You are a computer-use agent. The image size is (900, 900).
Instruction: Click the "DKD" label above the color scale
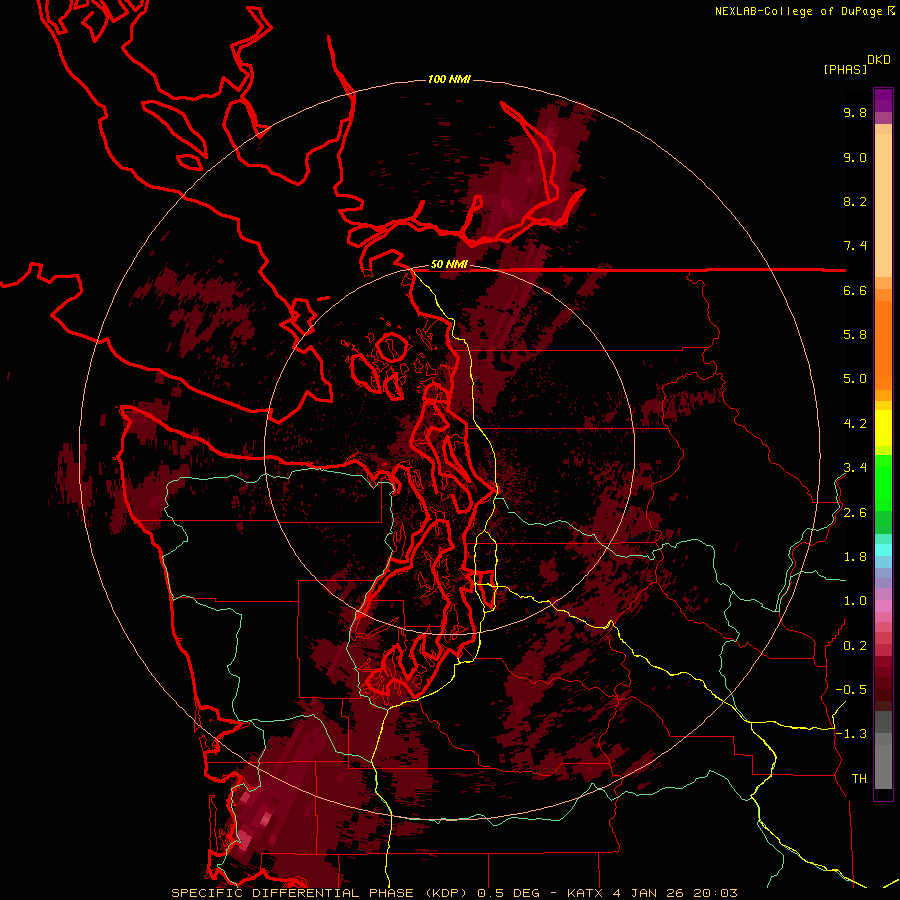pos(879,60)
